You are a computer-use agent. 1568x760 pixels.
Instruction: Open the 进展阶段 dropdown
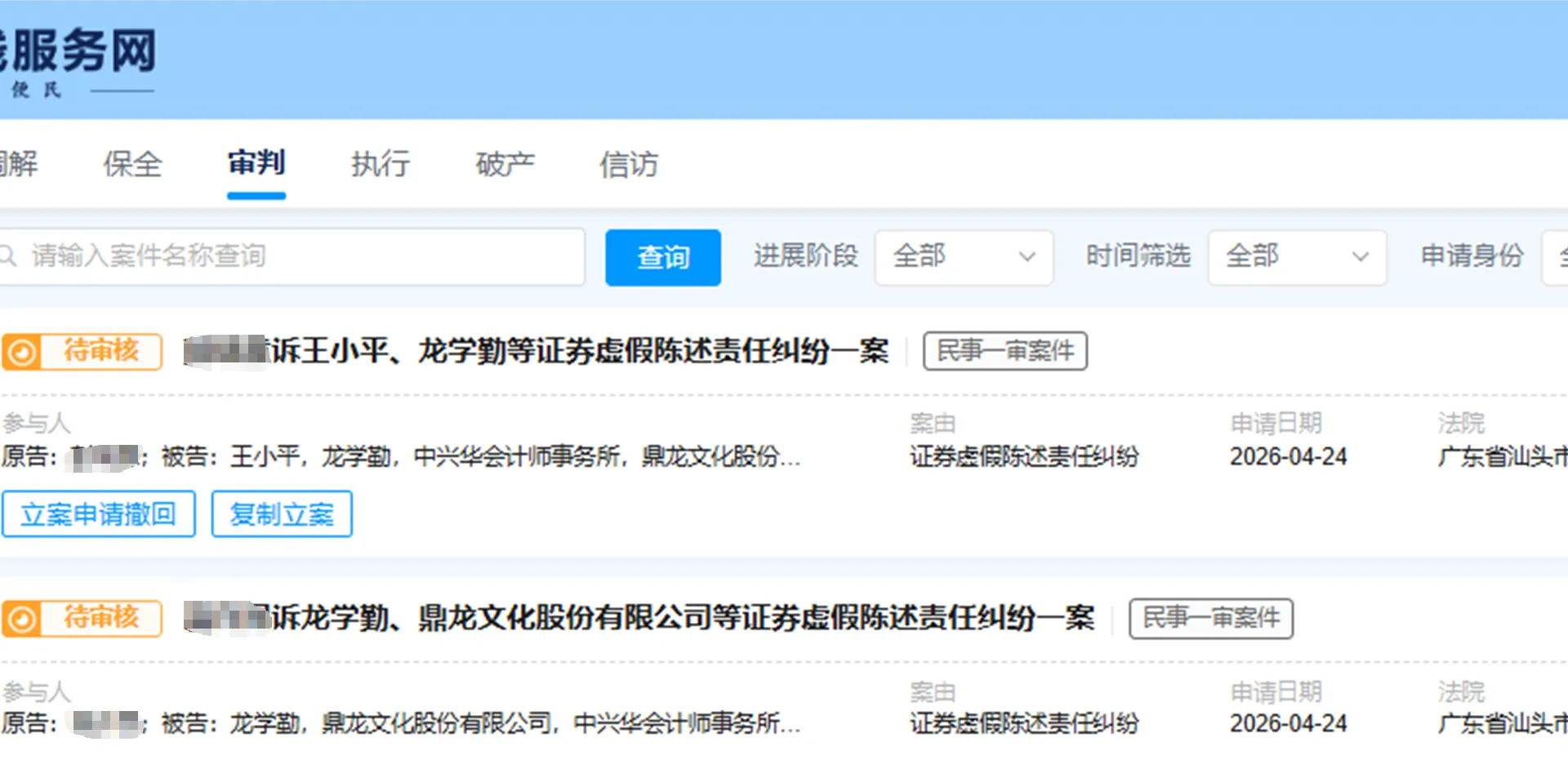point(964,257)
